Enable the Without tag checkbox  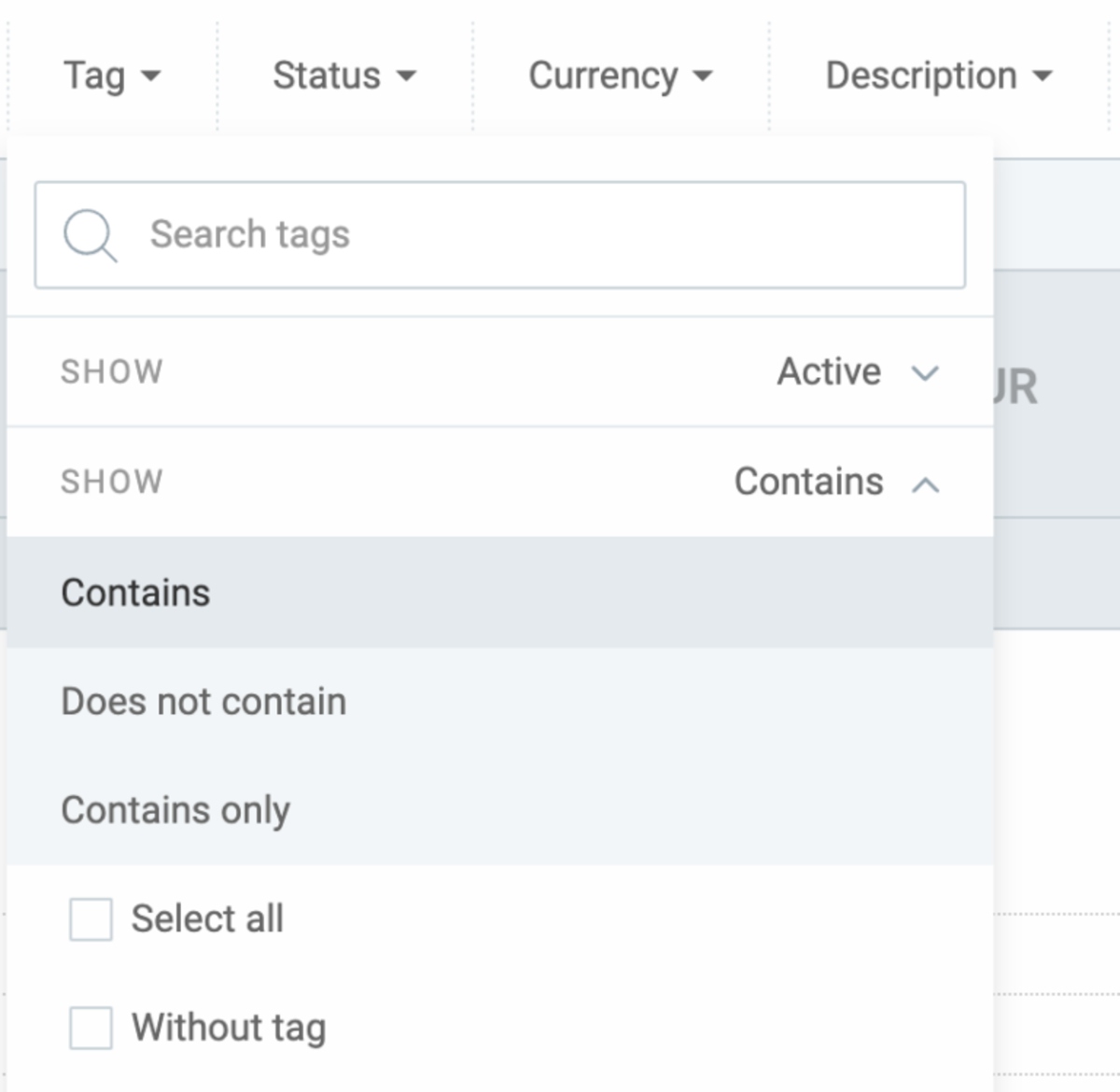pyautogui.click(x=91, y=1028)
